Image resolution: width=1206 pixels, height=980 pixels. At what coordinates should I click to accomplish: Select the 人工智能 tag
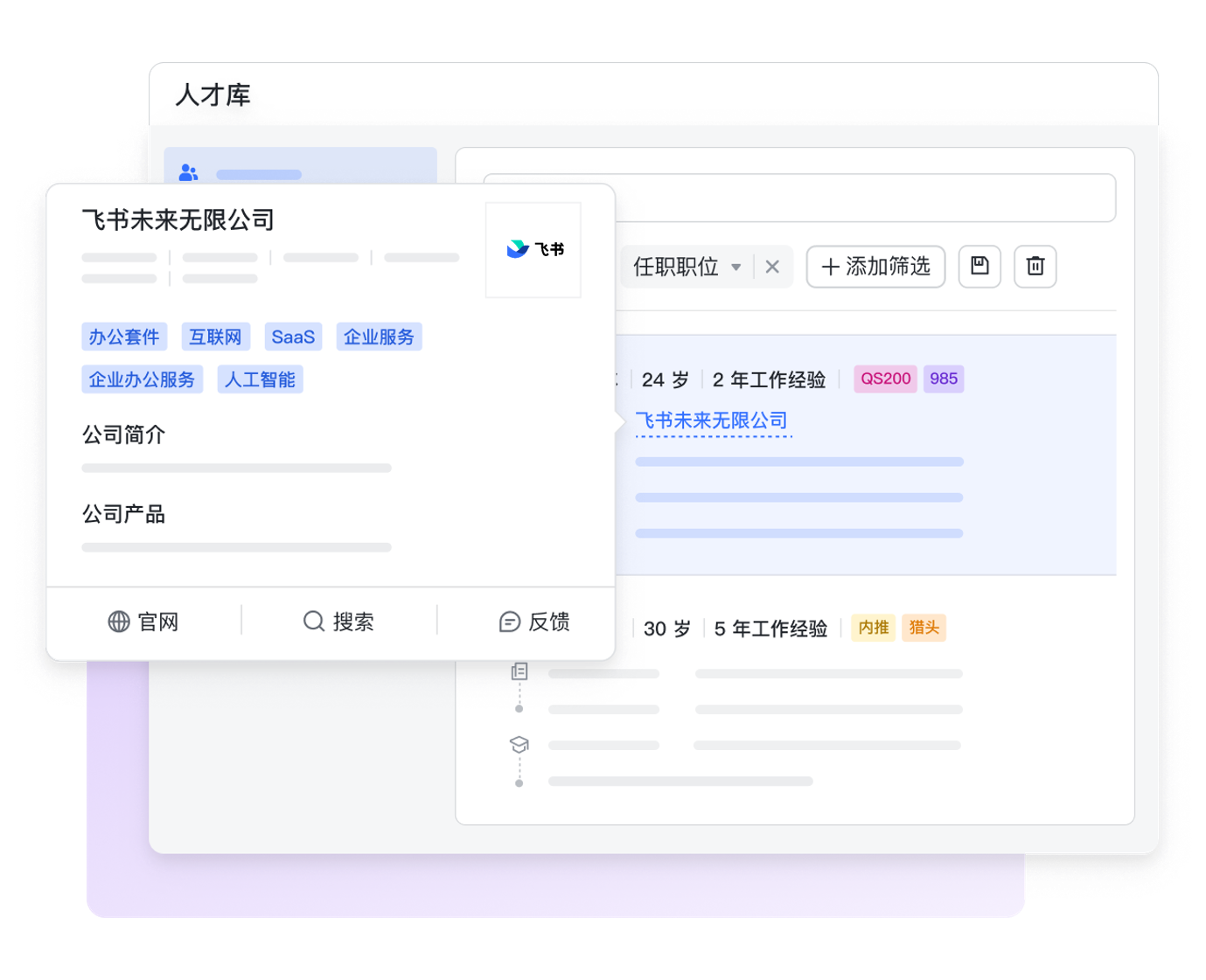[x=260, y=379]
